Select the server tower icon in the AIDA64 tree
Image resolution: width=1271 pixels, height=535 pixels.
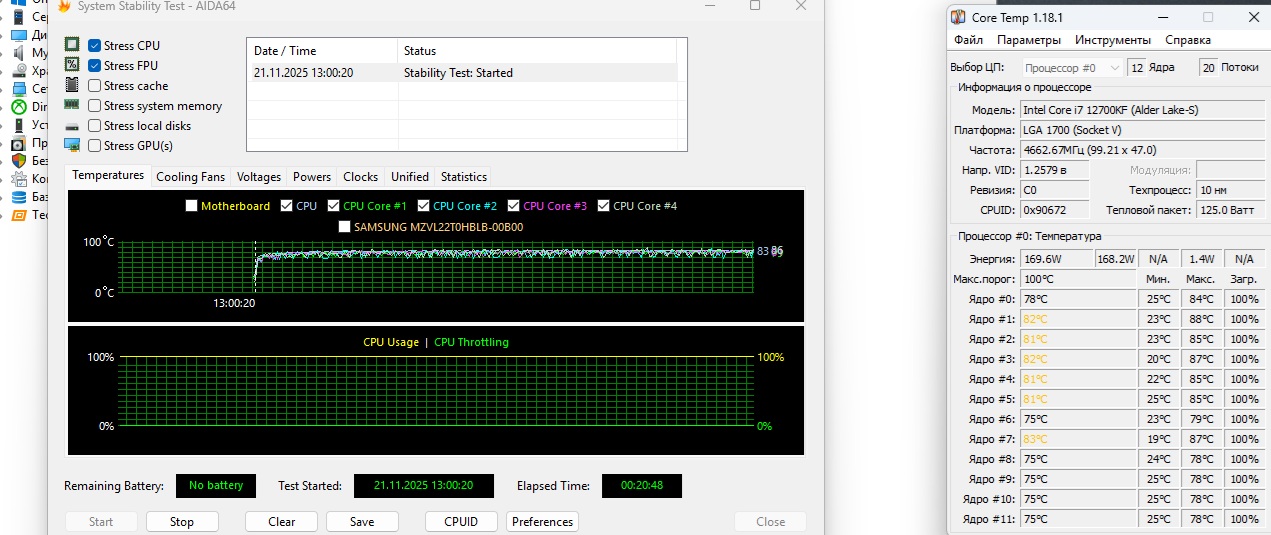(19, 16)
